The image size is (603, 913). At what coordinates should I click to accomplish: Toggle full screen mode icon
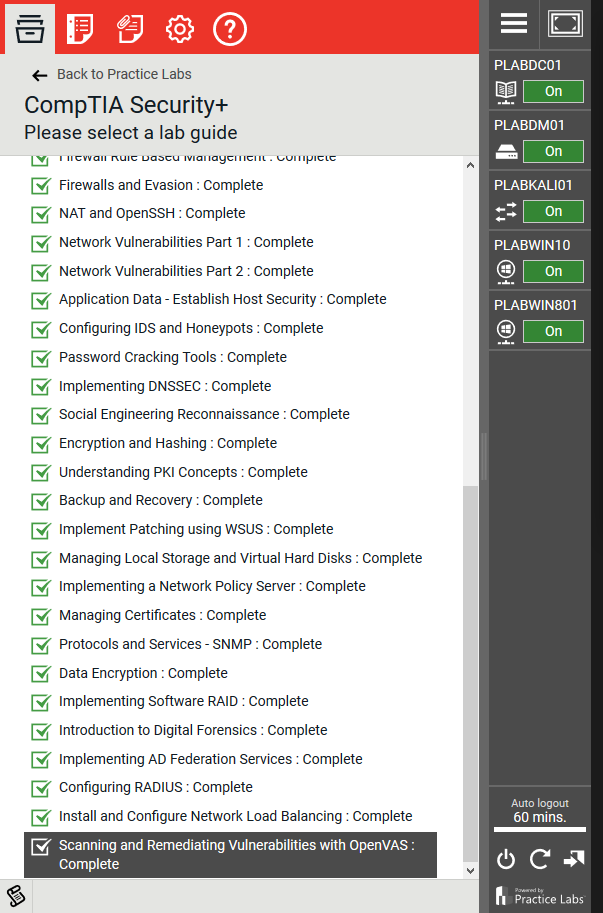(565, 23)
